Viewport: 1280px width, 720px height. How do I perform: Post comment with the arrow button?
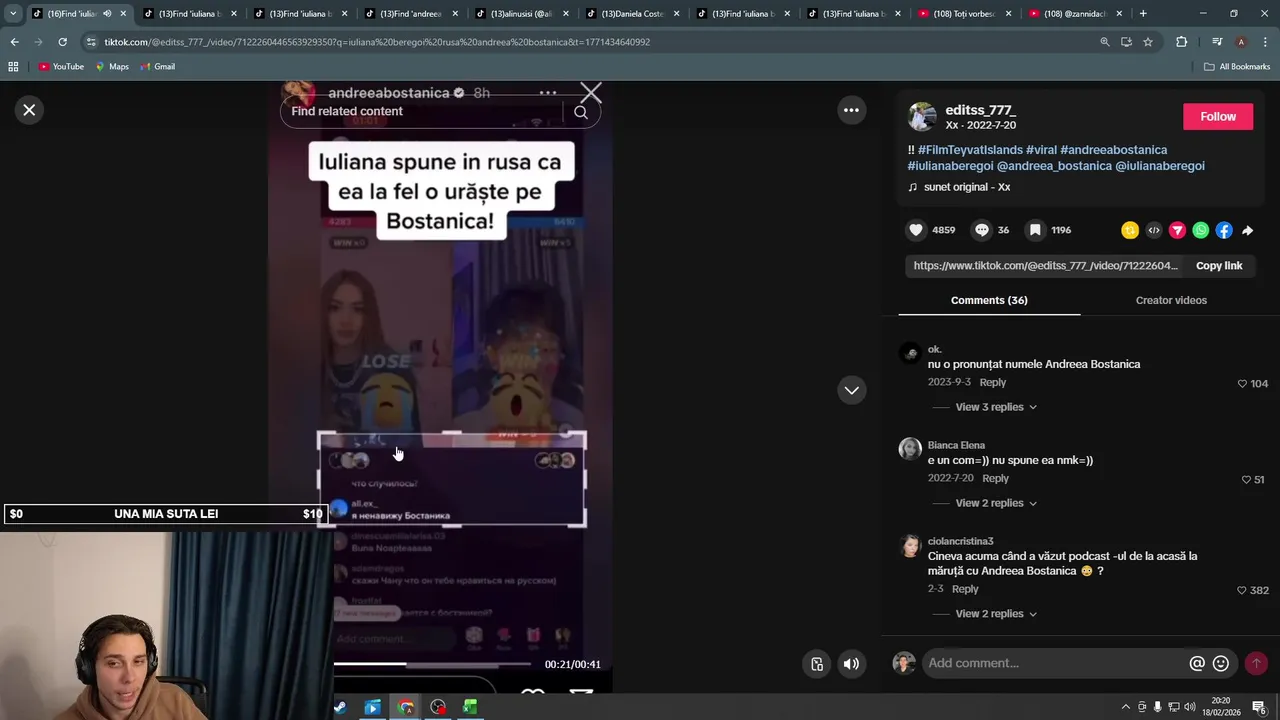1256,663
